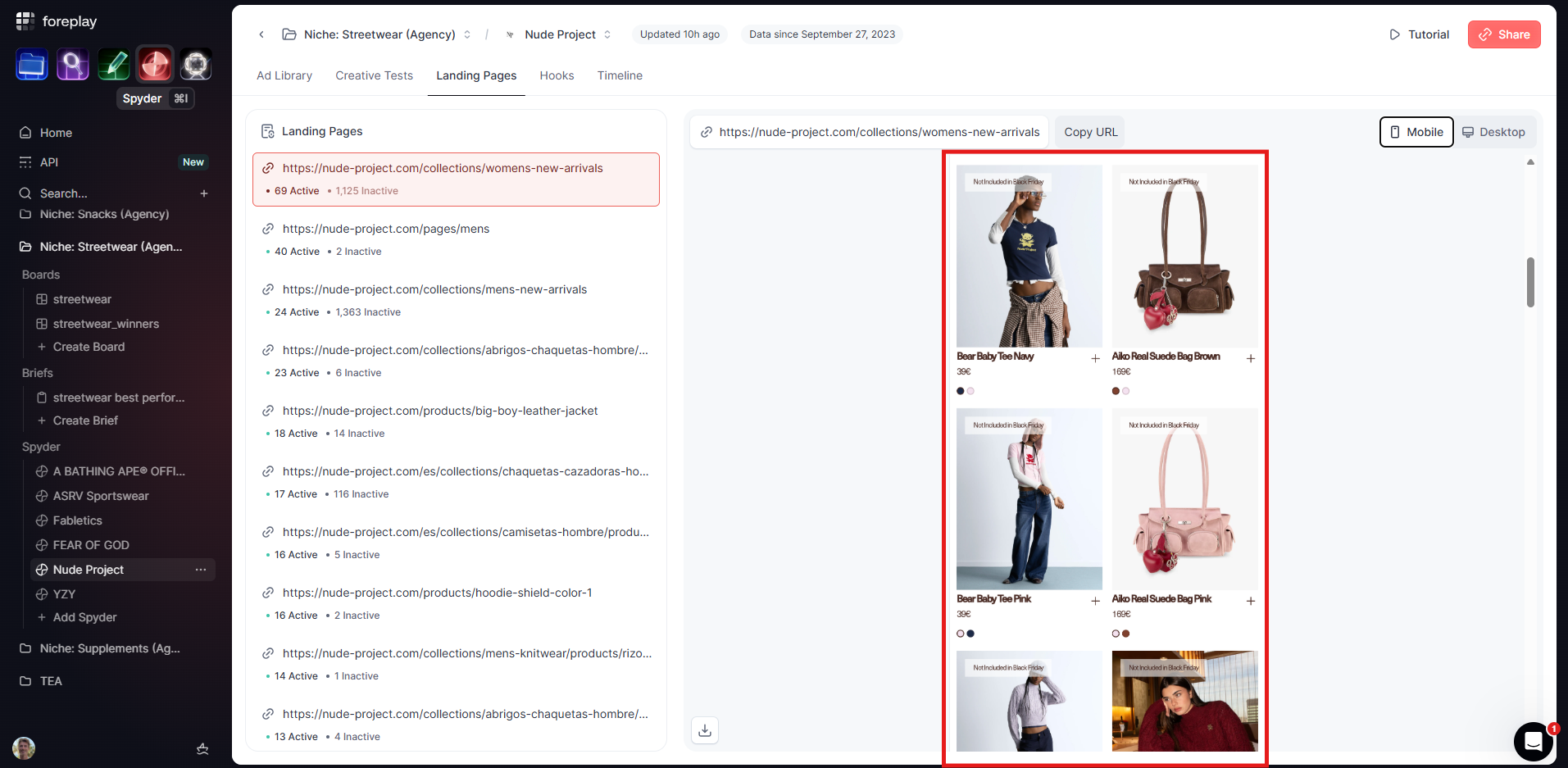Collapse Niche: Streetwear (Agency) folder in sidebar
Image resolution: width=1568 pixels, height=768 pixels.
[111, 247]
